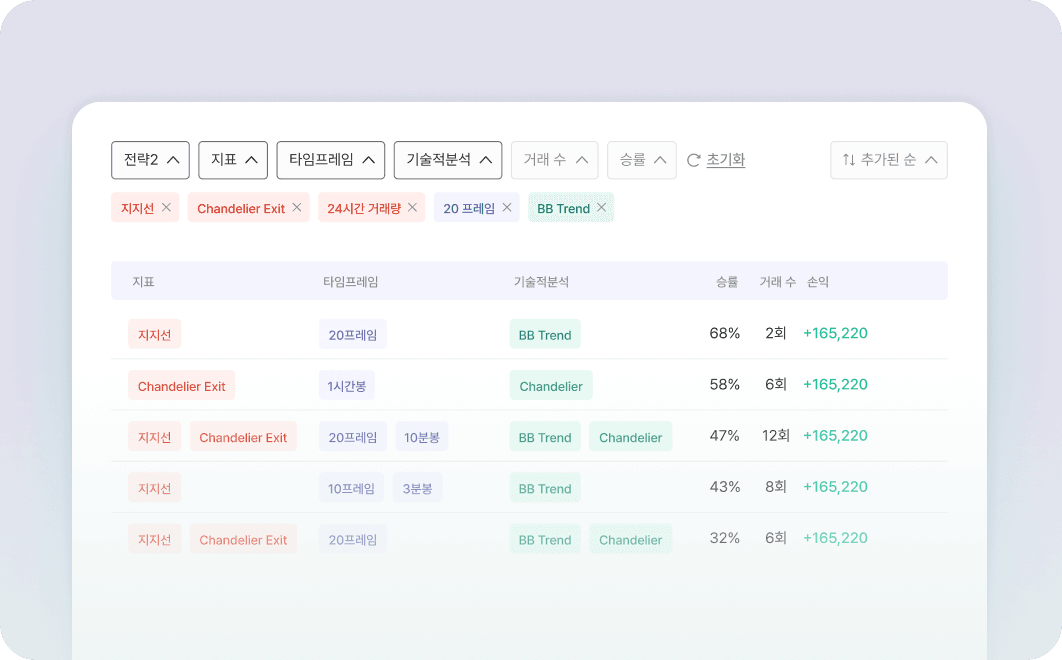1062x660 pixels.
Task: Open the 전략2 dropdown
Action: point(150,160)
